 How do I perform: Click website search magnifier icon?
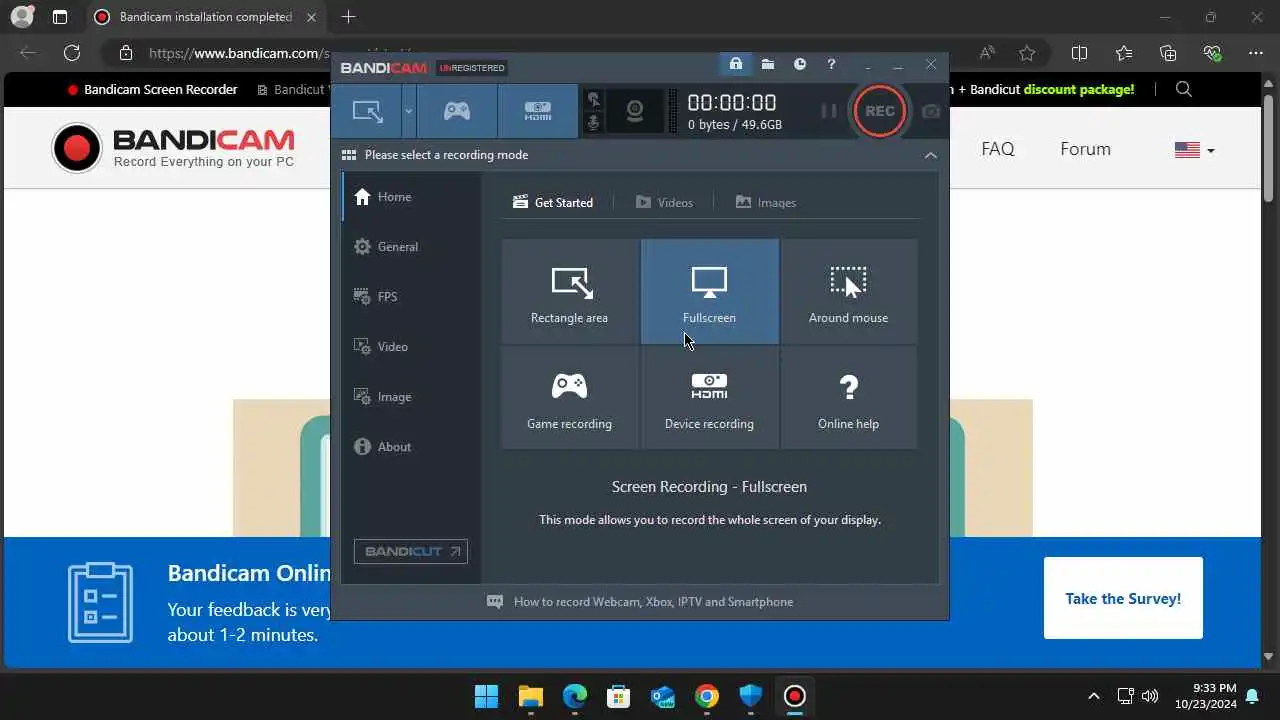pyautogui.click(x=1184, y=89)
